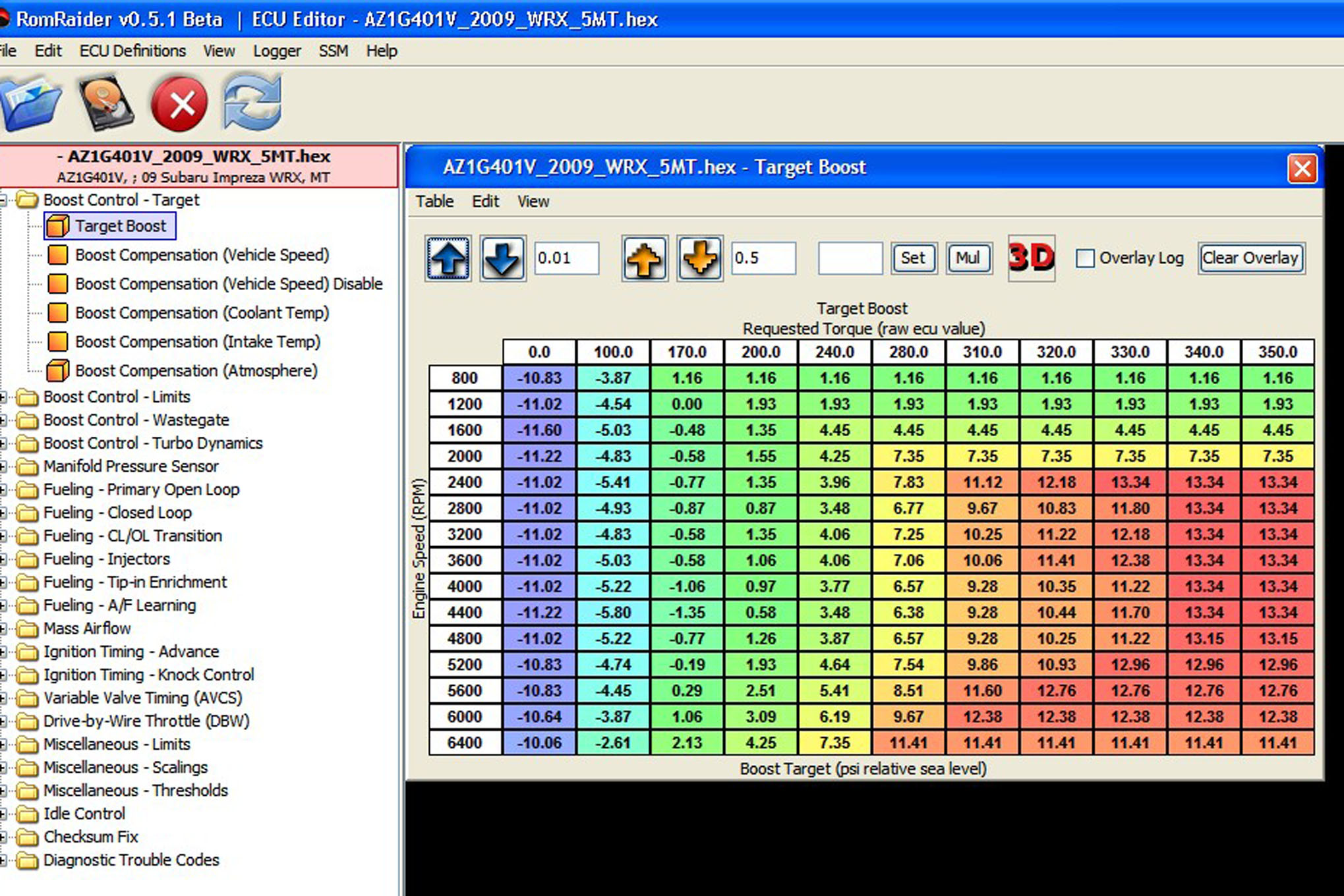This screenshot has width=1344, height=896.
Task: Select cell -10.06 in the 6400 RPM row
Action: click(x=539, y=742)
